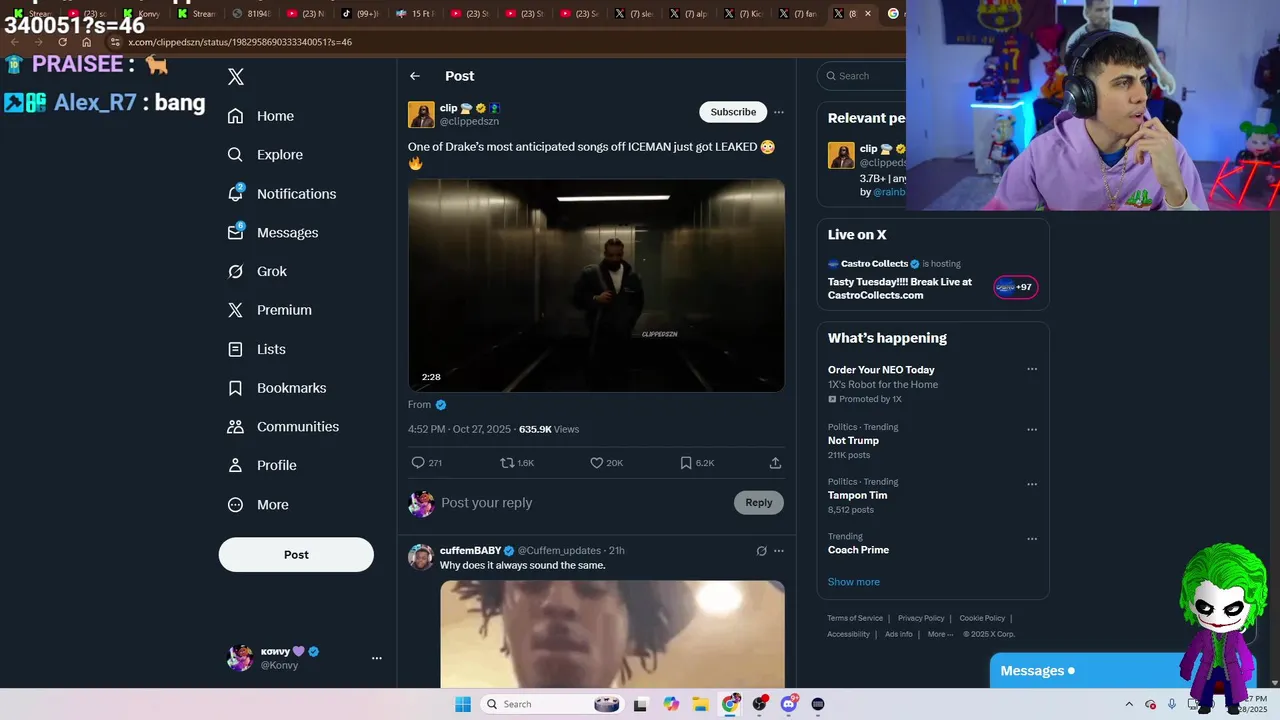The image size is (1280, 720).
Task: Open Premium in the sidebar
Action: click(x=270, y=310)
